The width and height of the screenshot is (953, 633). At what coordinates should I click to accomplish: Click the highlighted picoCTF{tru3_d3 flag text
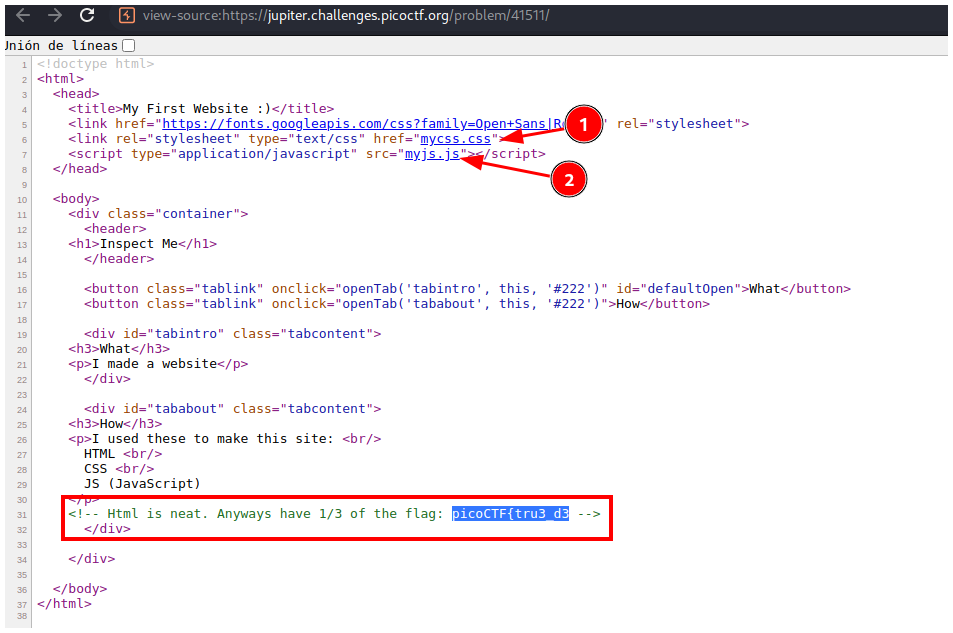pos(510,514)
